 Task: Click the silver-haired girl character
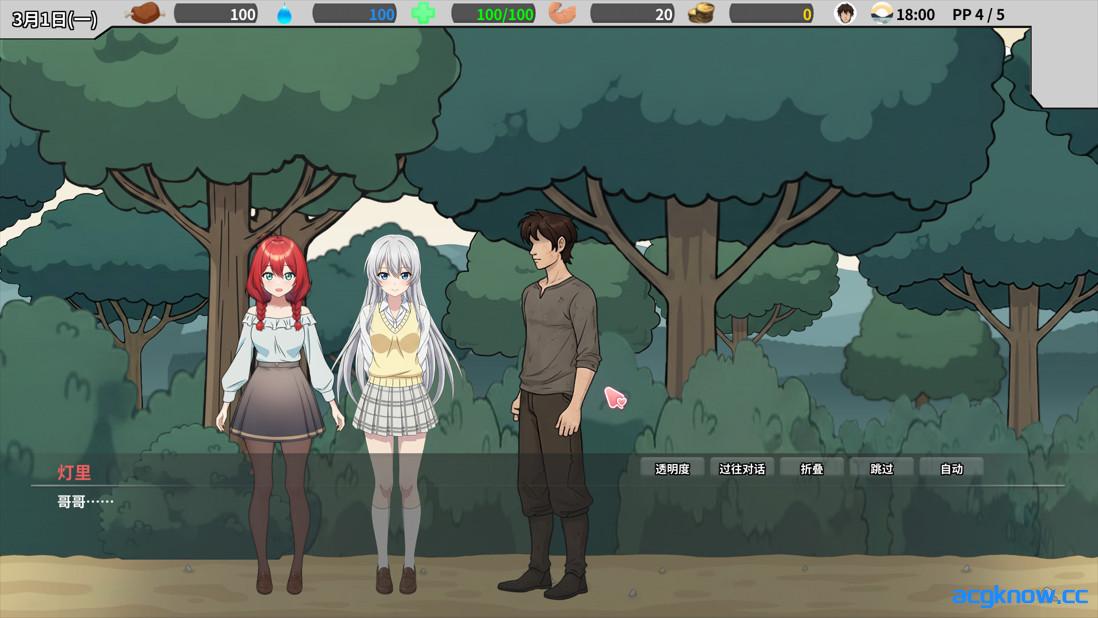pyautogui.click(x=396, y=413)
